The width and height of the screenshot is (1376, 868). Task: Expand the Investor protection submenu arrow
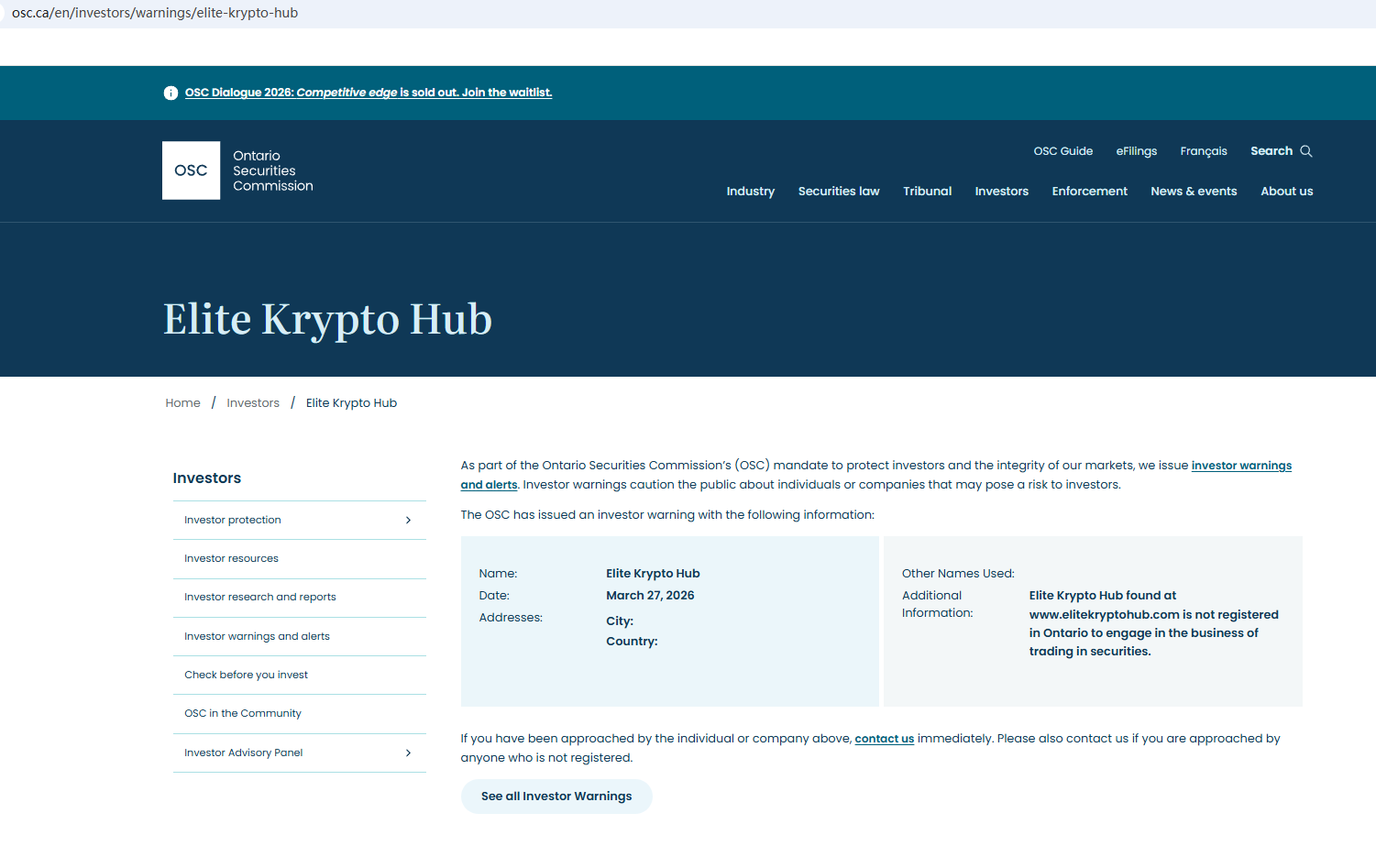coord(408,521)
